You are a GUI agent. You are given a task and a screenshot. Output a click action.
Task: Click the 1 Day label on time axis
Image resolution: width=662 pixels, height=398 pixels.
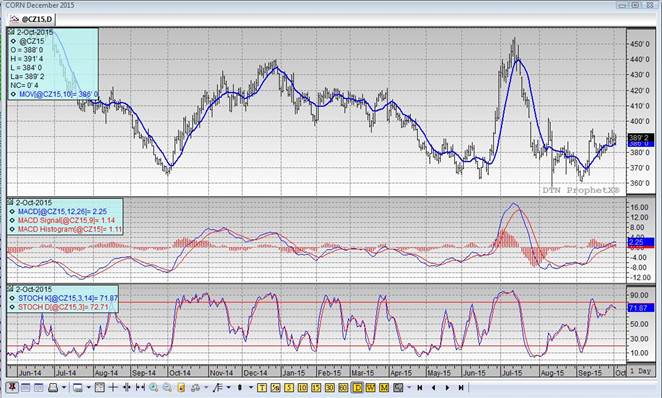(640, 371)
